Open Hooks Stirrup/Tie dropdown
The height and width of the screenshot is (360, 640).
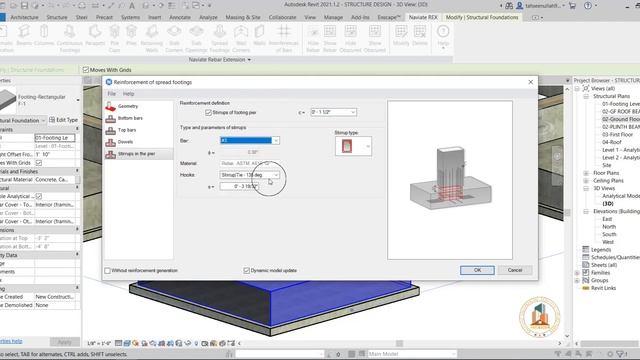[276, 175]
